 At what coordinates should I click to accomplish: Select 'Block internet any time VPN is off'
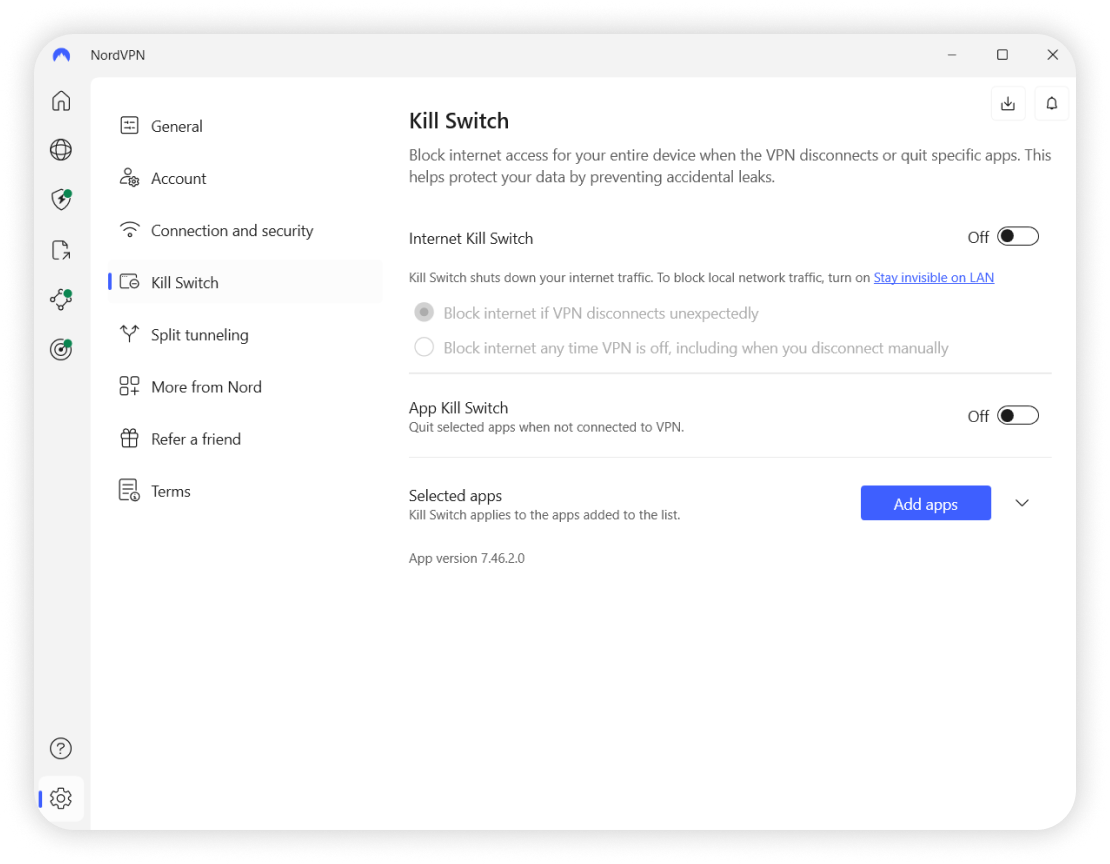click(425, 348)
